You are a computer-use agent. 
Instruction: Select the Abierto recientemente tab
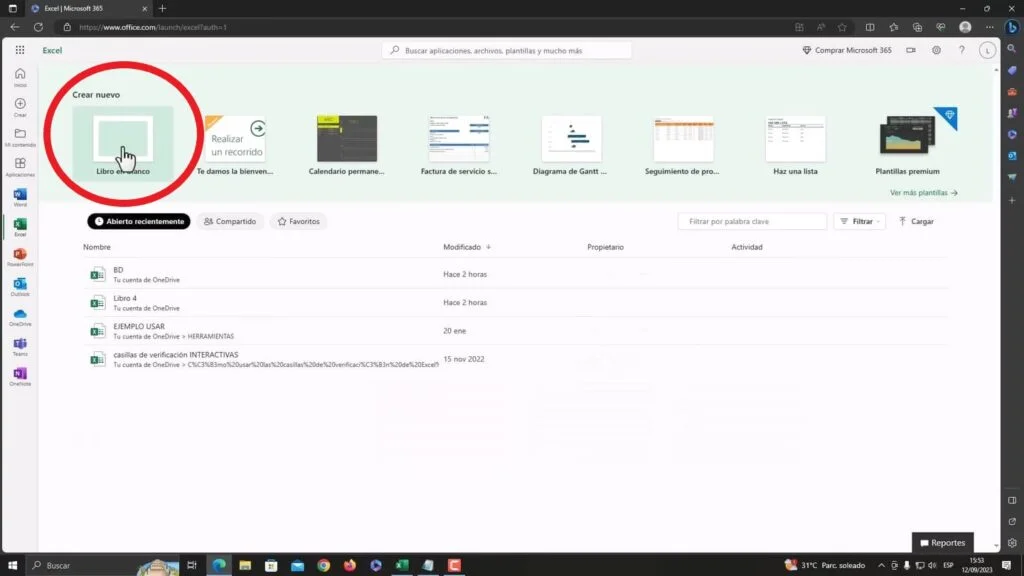coord(139,221)
